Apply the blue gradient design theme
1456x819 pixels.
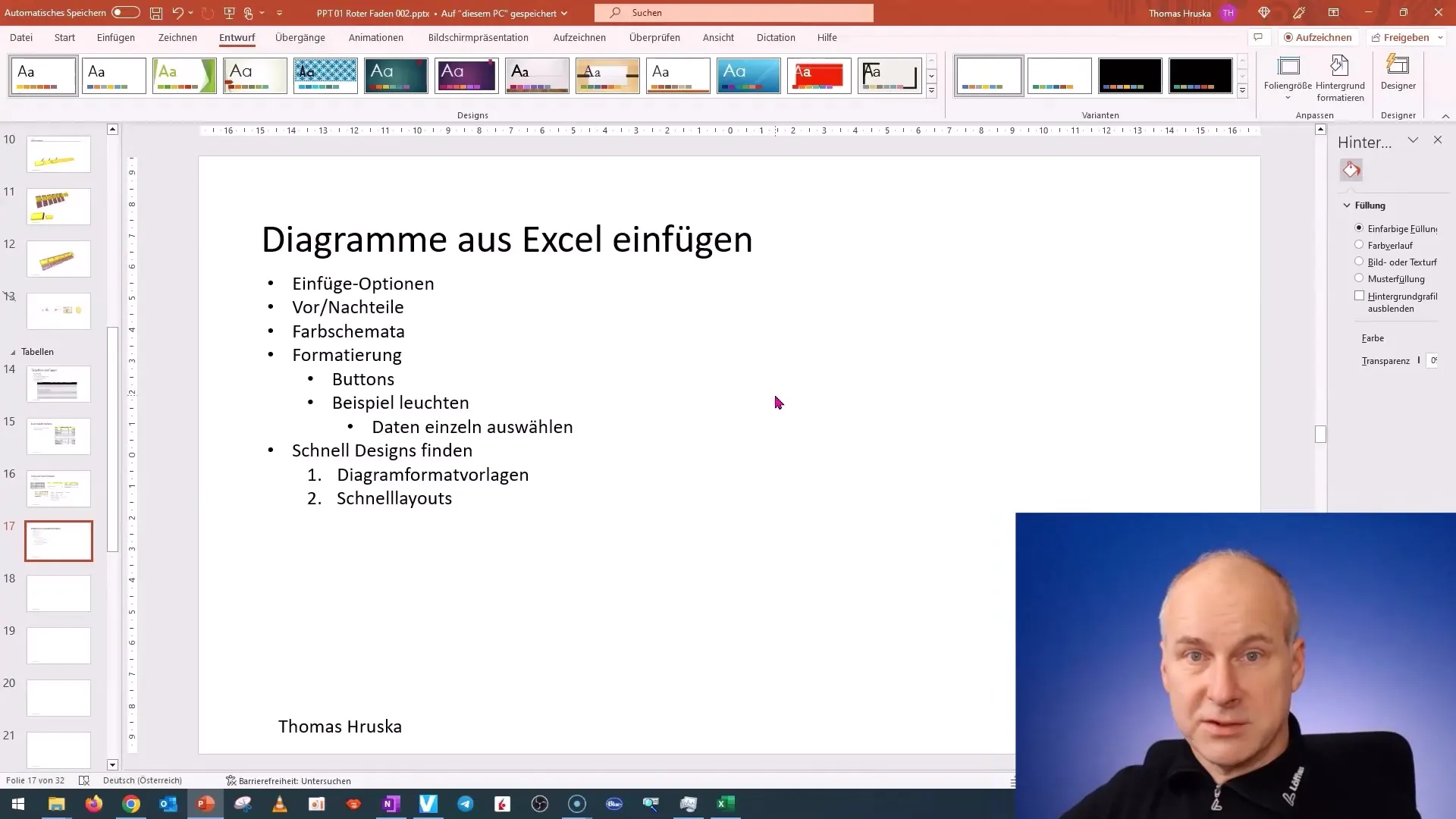tap(748, 76)
